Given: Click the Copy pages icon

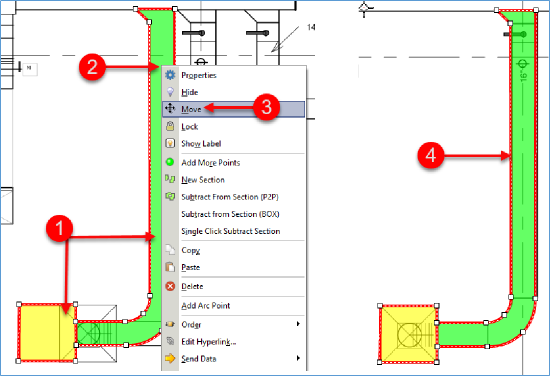Looking at the screenshot, I should pos(170,249).
